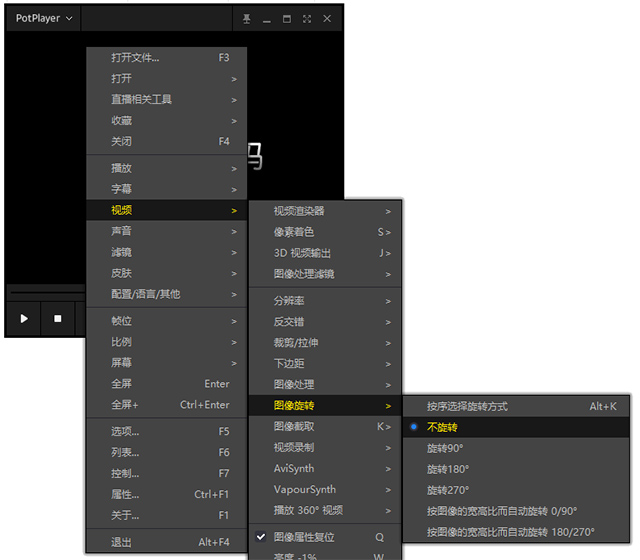
Task: Toggle the 图像属性复位 checked item
Action: point(325,537)
